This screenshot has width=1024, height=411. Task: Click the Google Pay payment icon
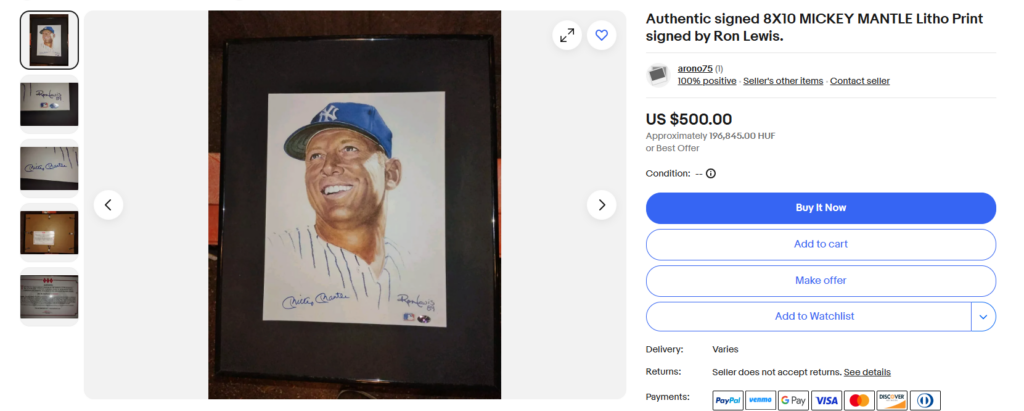pyautogui.click(x=793, y=400)
